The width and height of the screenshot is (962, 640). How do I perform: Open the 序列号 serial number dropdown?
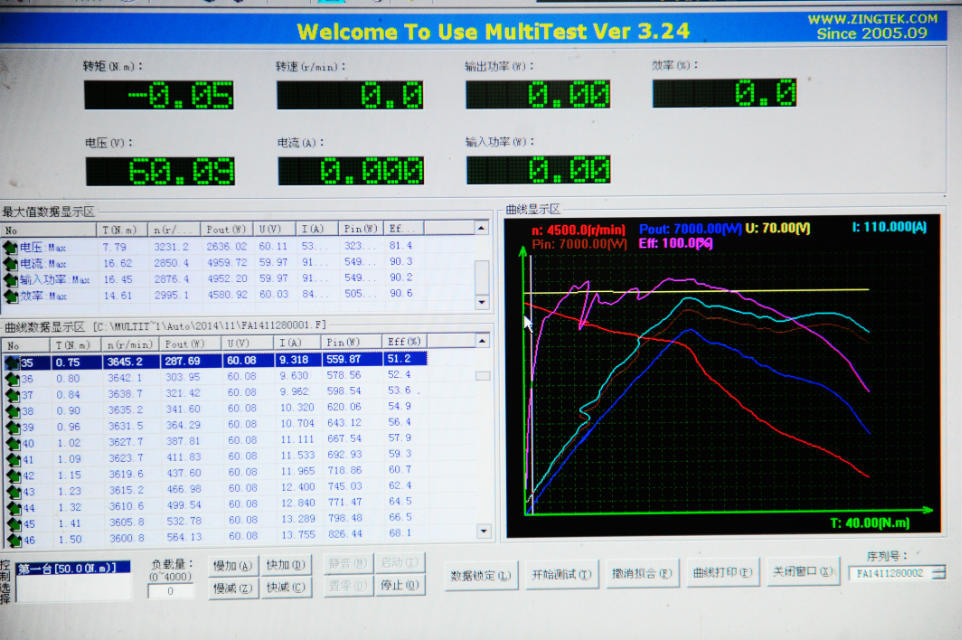pos(938,573)
